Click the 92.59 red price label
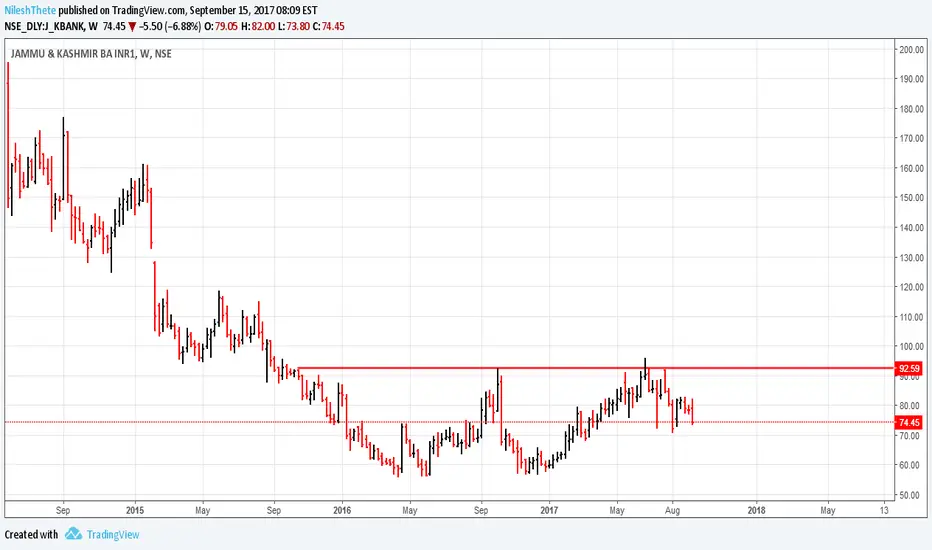The width and height of the screenshot is (932, 550). [x=909, y=369]
